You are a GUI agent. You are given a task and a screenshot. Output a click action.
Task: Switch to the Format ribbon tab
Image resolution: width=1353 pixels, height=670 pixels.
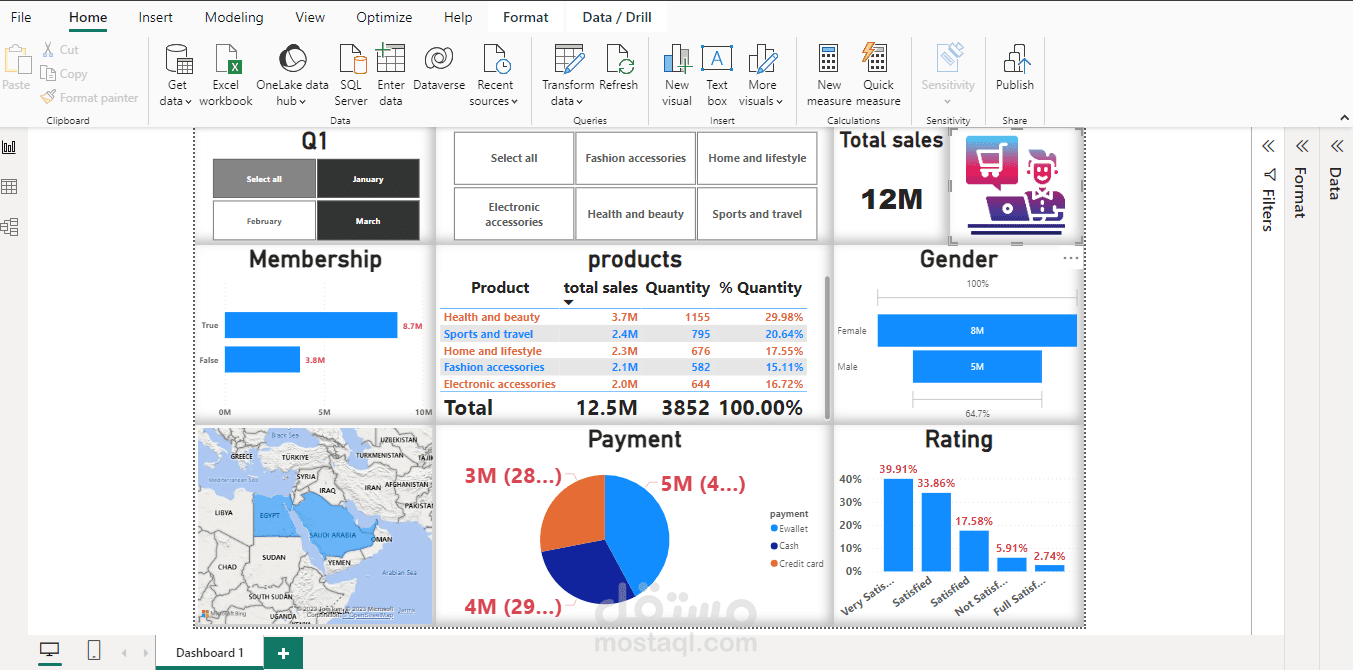point(526,17)
